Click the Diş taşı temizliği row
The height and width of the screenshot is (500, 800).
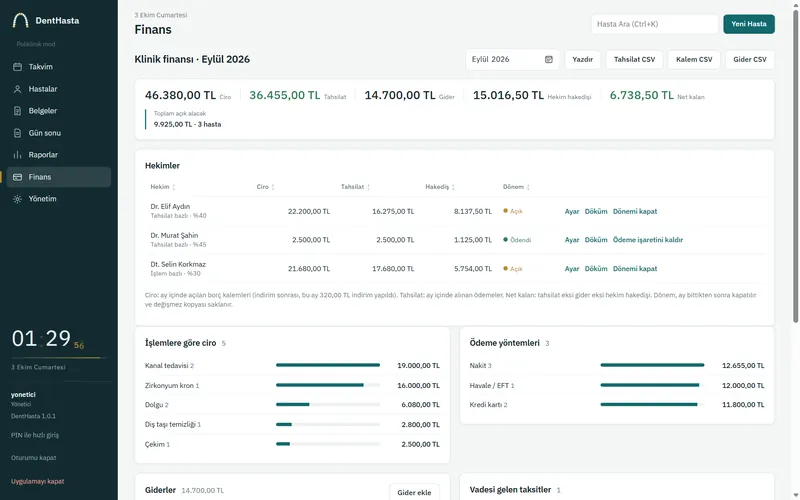tap(292, 424)
